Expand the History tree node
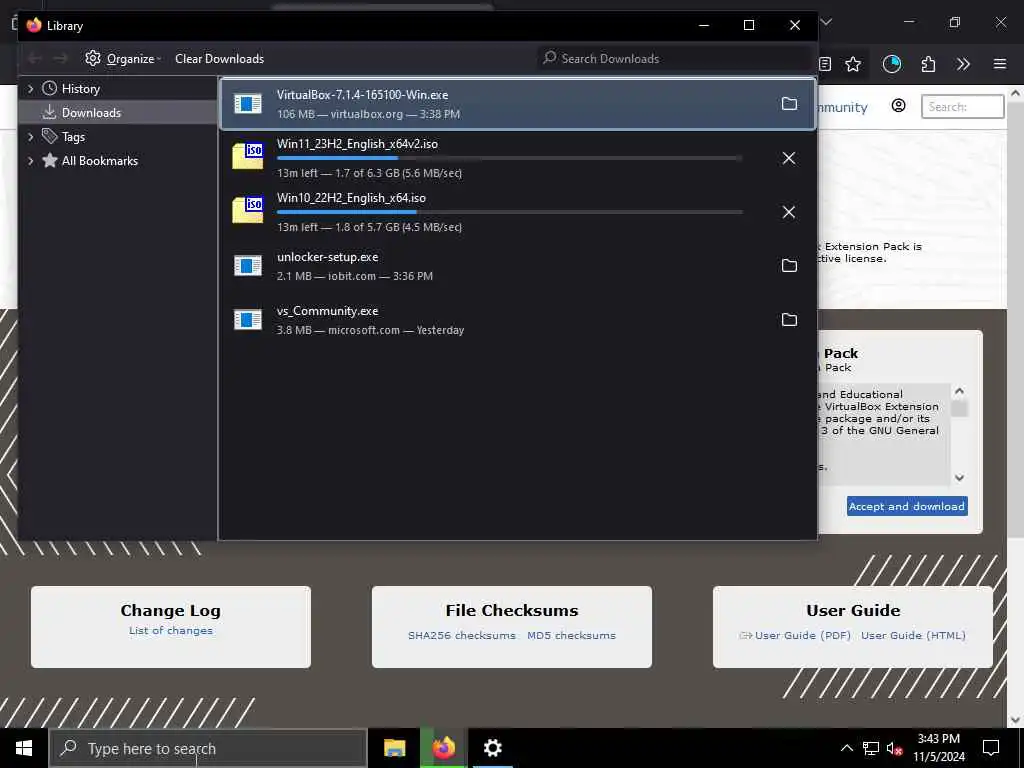 click(x=30, y=89)
